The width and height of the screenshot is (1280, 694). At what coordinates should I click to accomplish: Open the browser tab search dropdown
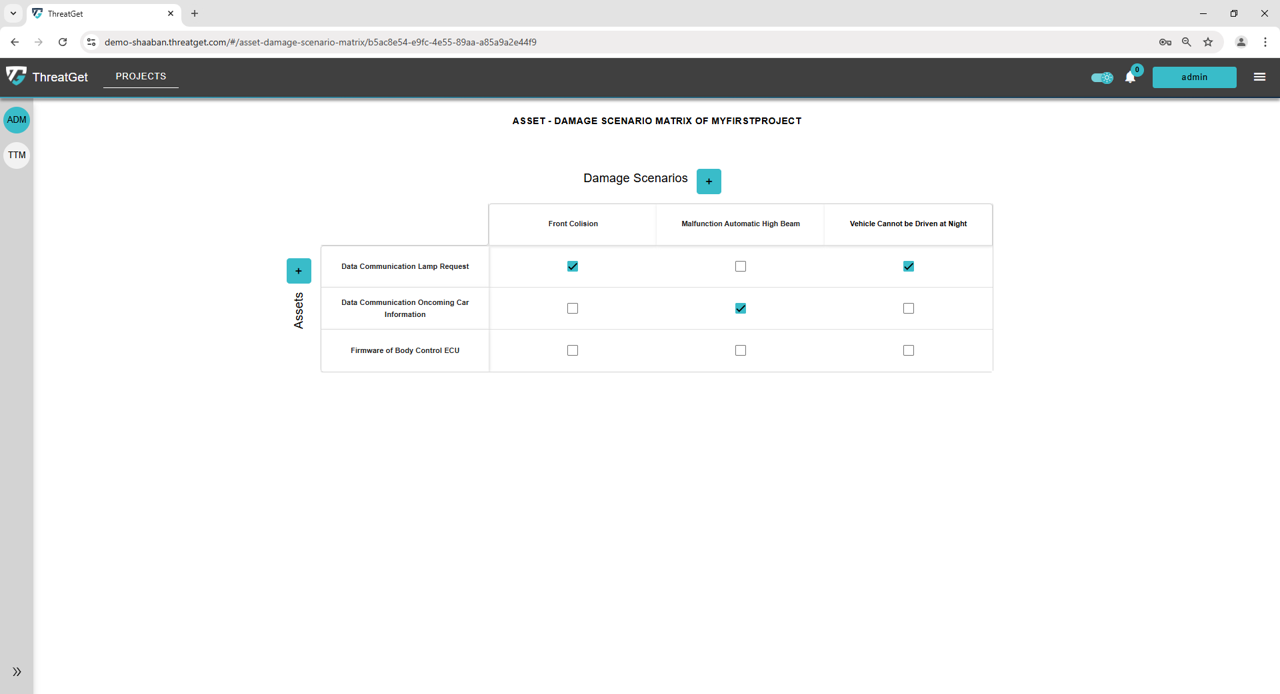coord(13,13)
